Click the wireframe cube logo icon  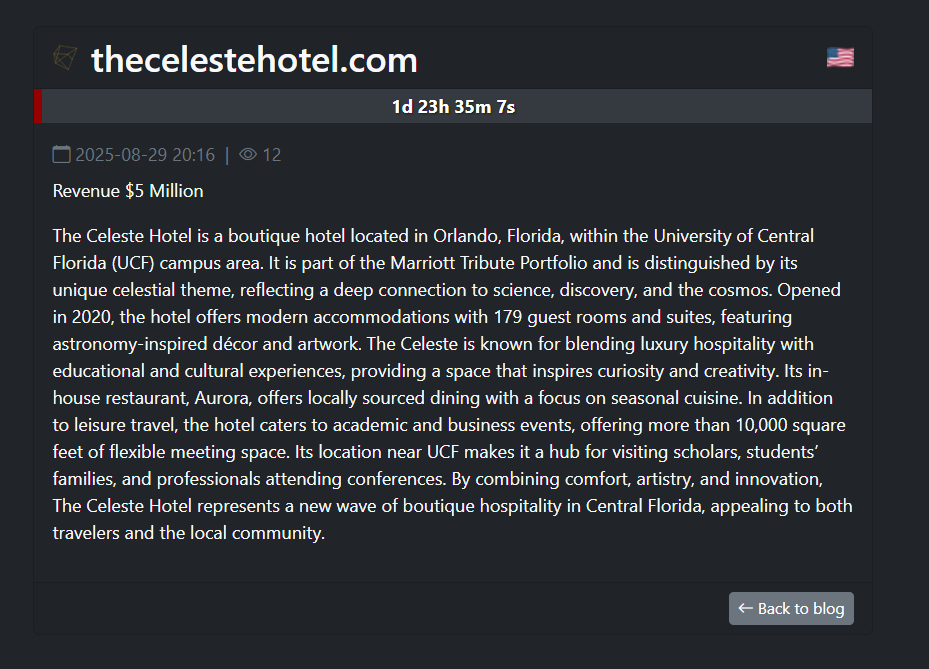point(63,58)
